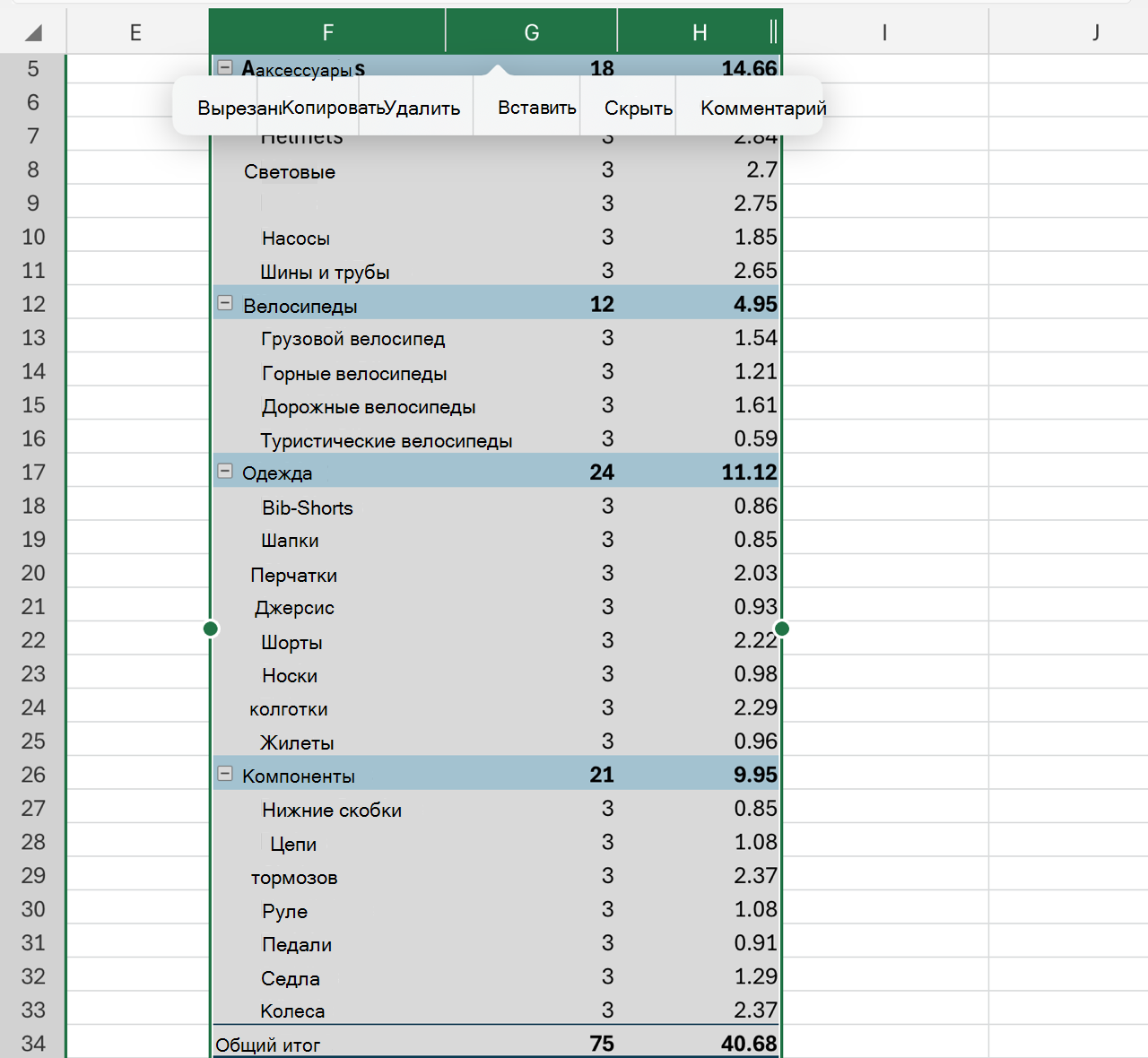The width and height of the screenshot is (1148, 1058).
Task: Select the Дорожные велосипеды cell
Action: click(327, 405)
